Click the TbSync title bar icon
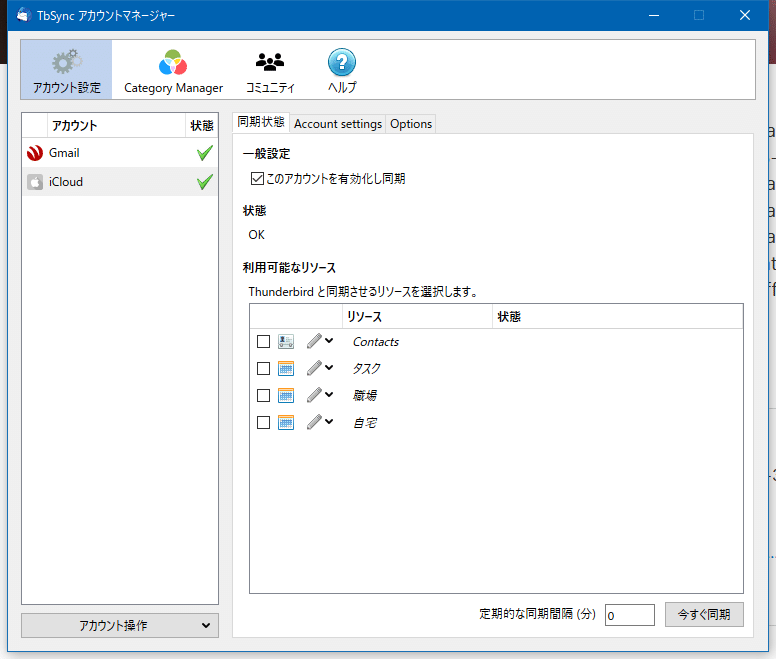Screen dimensions: 776x659 (x=24, y=15)
